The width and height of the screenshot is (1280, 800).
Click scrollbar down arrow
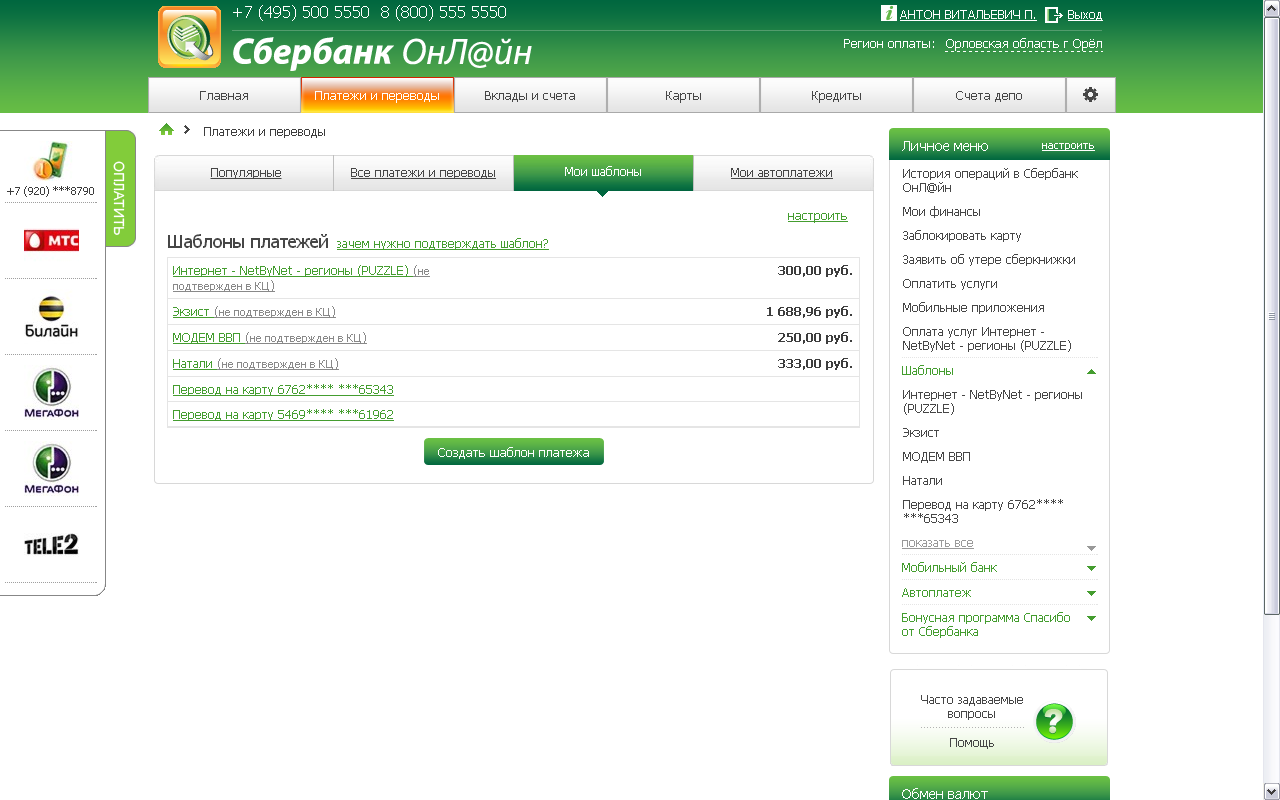(1272, 791)
